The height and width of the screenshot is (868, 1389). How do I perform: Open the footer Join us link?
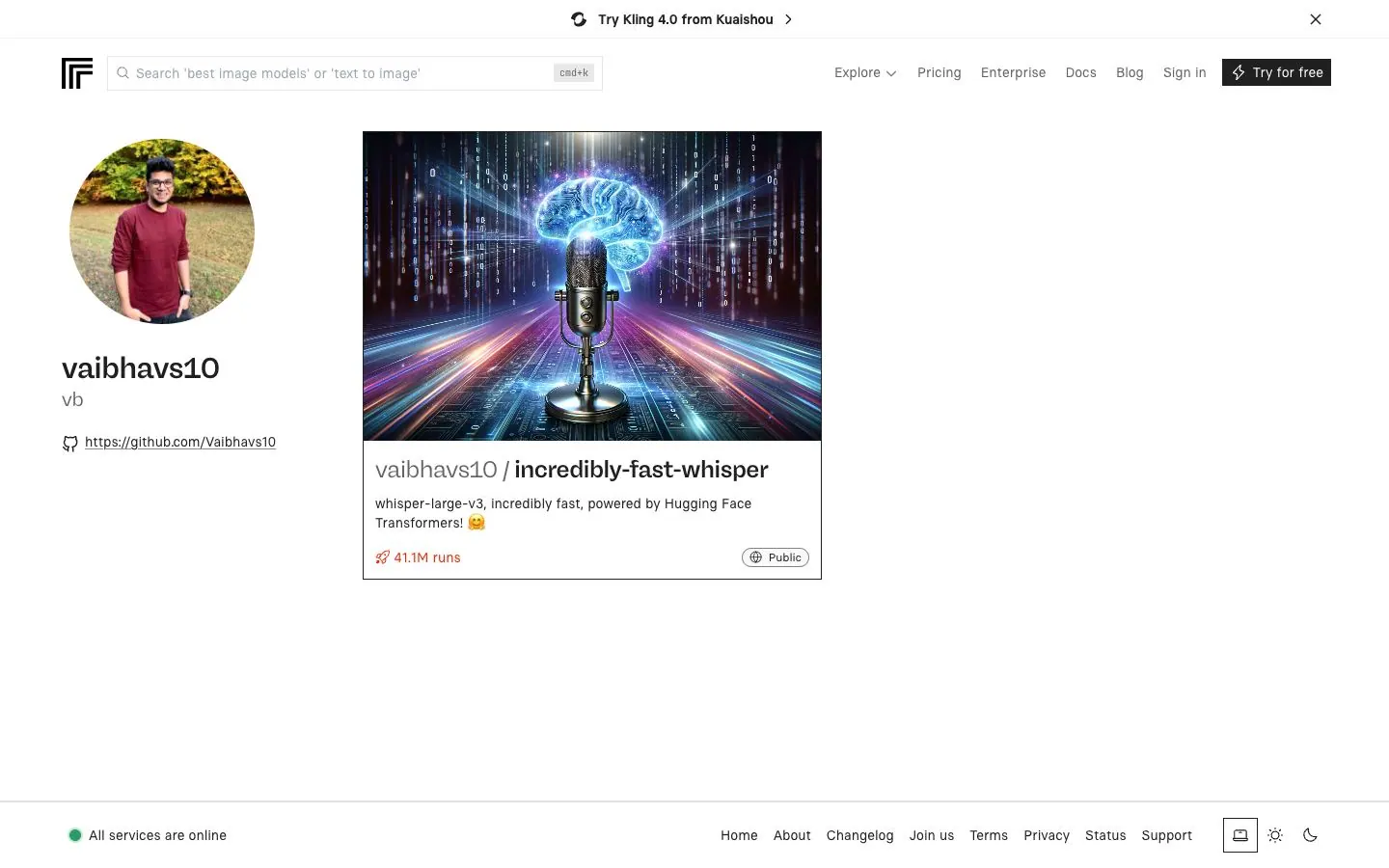[x=932, y=835]
